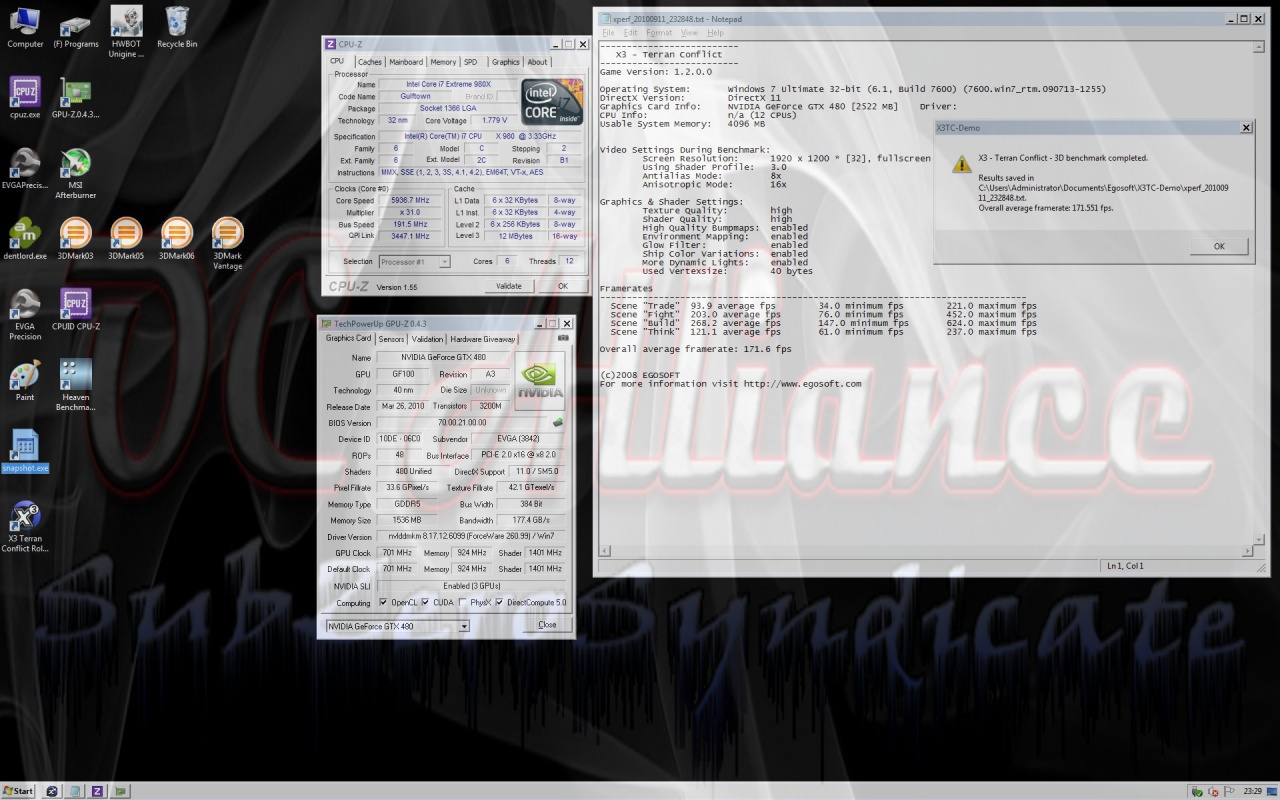Click the CPU-Z button in the taskbar
The image size is (1280, 800).
coord(97,791)
